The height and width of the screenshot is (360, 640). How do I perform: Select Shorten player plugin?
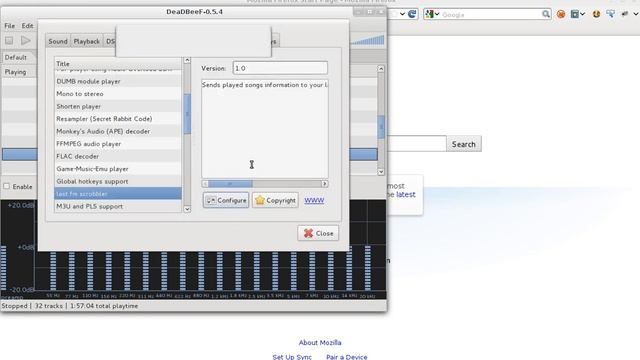[118, 107]
